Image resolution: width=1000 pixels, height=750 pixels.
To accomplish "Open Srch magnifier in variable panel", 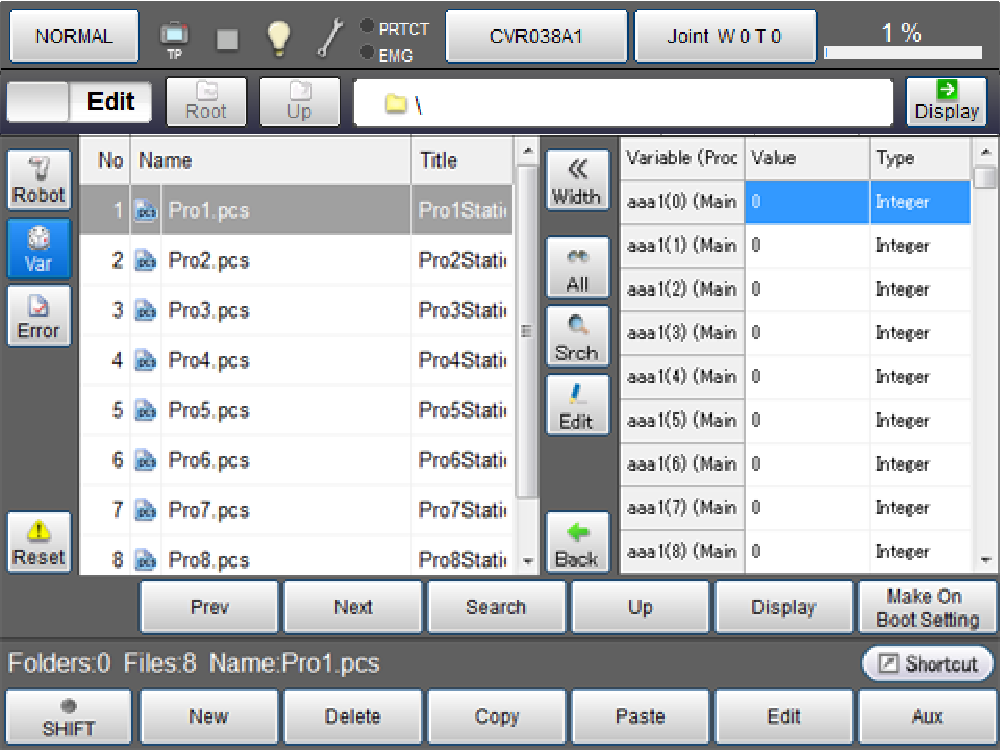I will click(576, 338).
